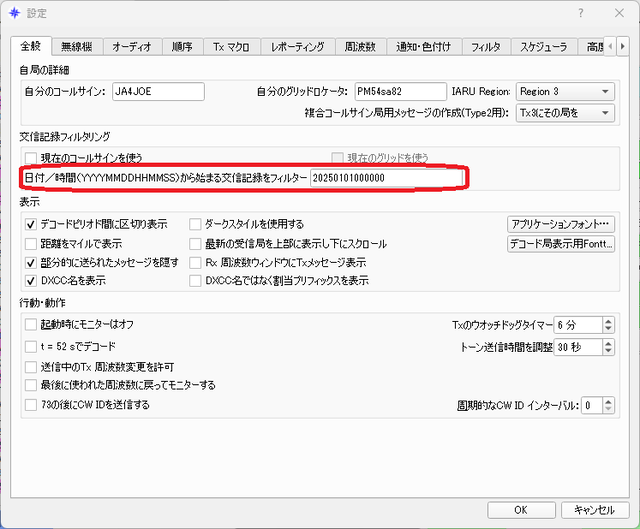Select the 全般 tab

click(31, 46)
